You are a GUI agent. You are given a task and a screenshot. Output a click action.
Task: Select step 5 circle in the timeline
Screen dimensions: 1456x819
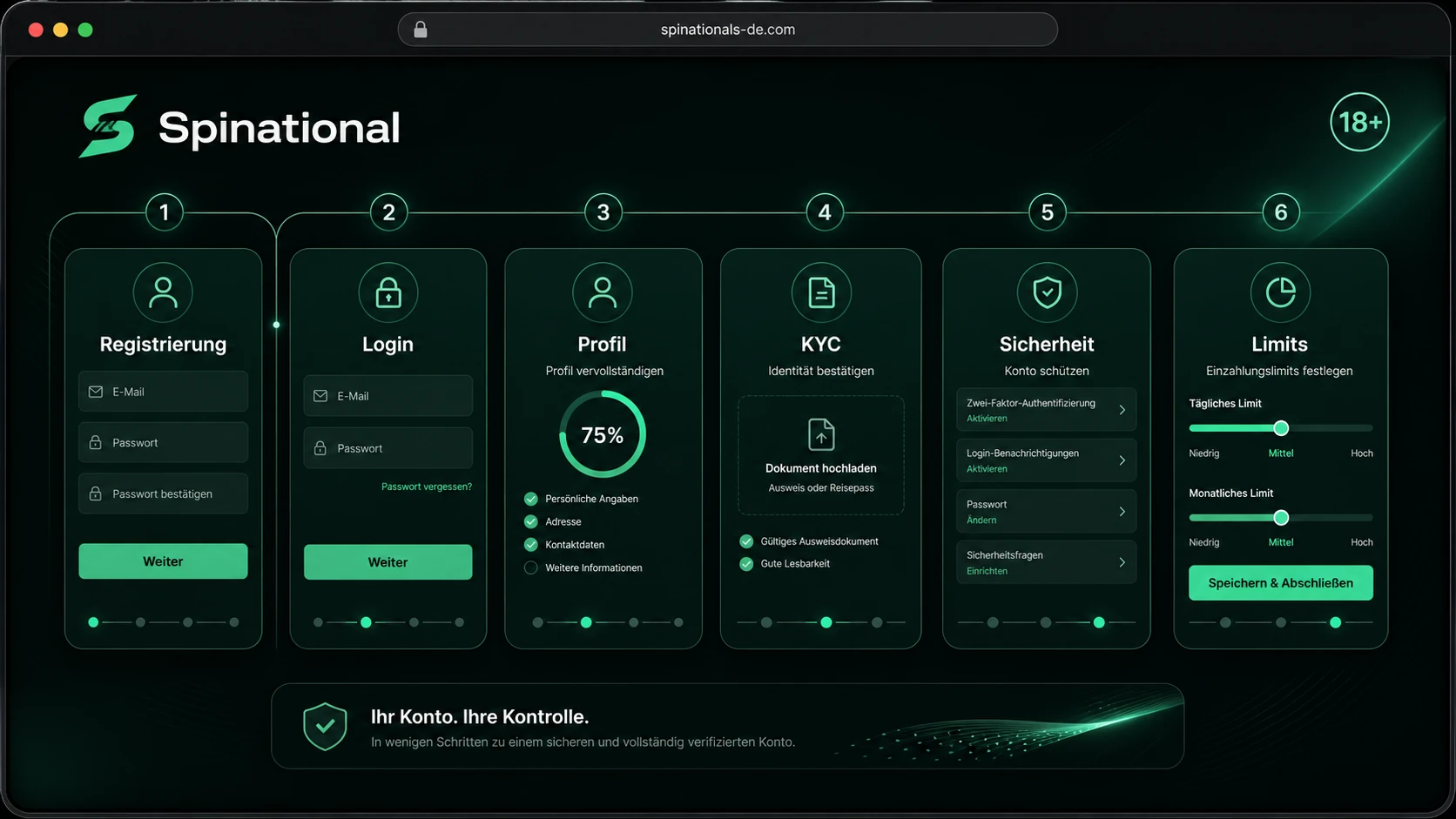point(1048,212)
